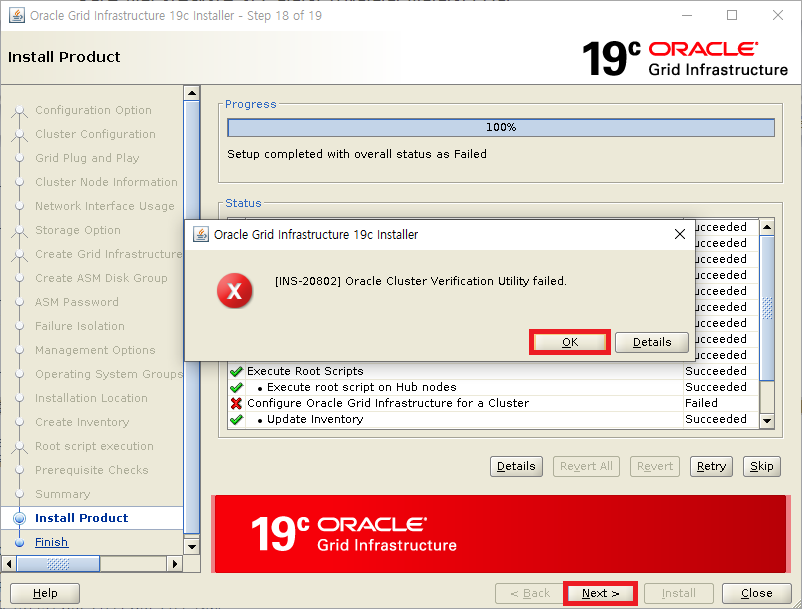The width and height of the screenshot is (802, 609).
Task: Click sidebar horizontal scroll left arrow
Action: pyautogui.click(x=9, y=564)
